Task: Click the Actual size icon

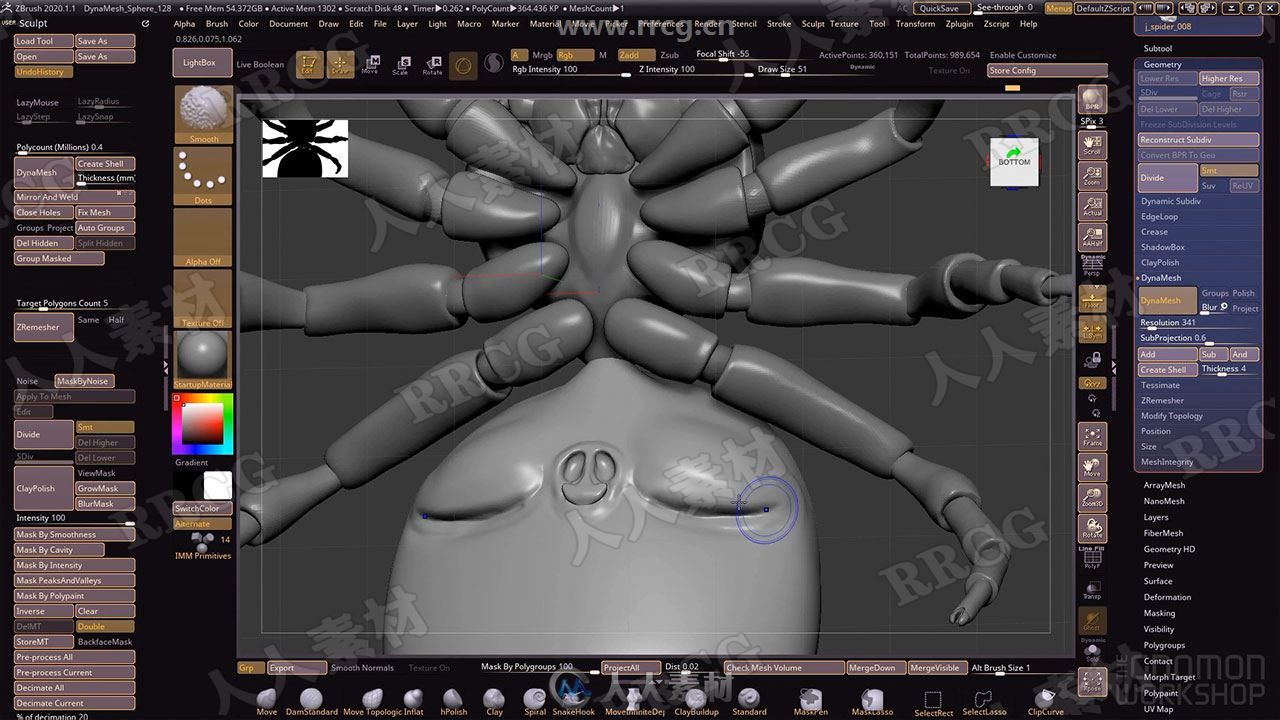Action: (x=1092, y=207)
